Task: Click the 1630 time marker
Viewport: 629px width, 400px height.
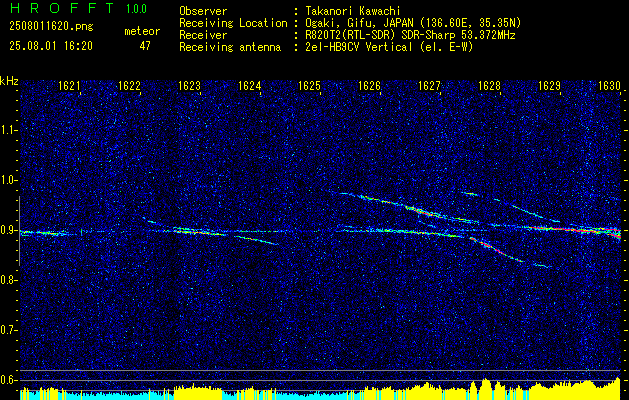Action: coord(609,85)
